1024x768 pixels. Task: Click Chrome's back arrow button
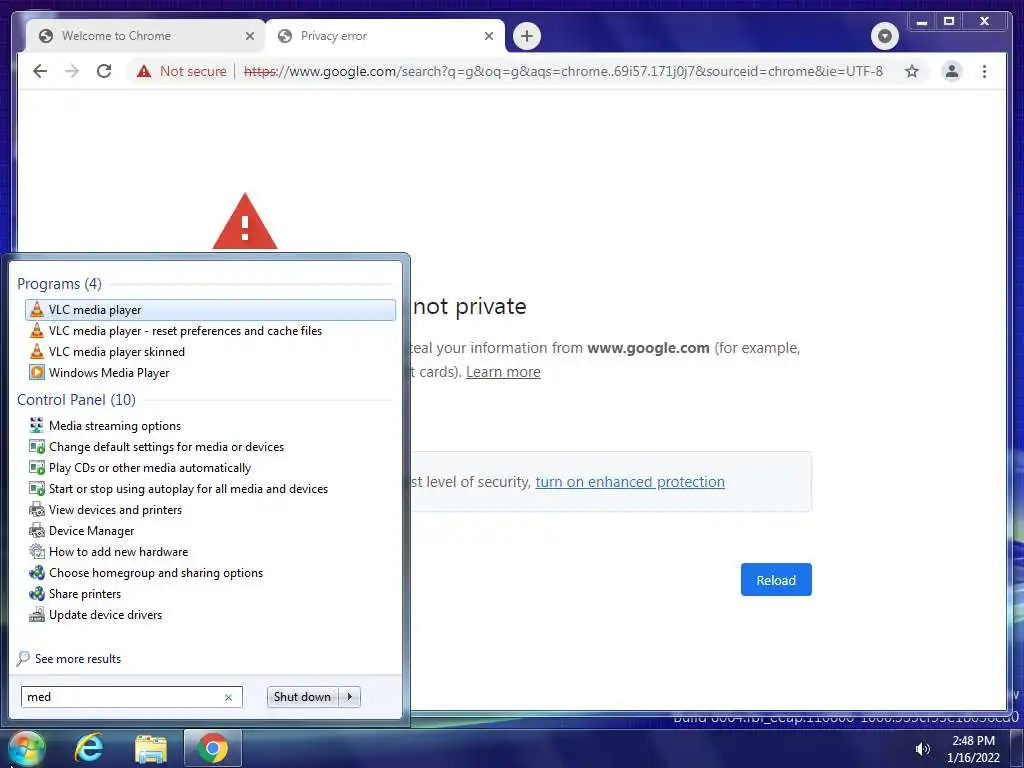pyautogui.click(x=40, y=71)
